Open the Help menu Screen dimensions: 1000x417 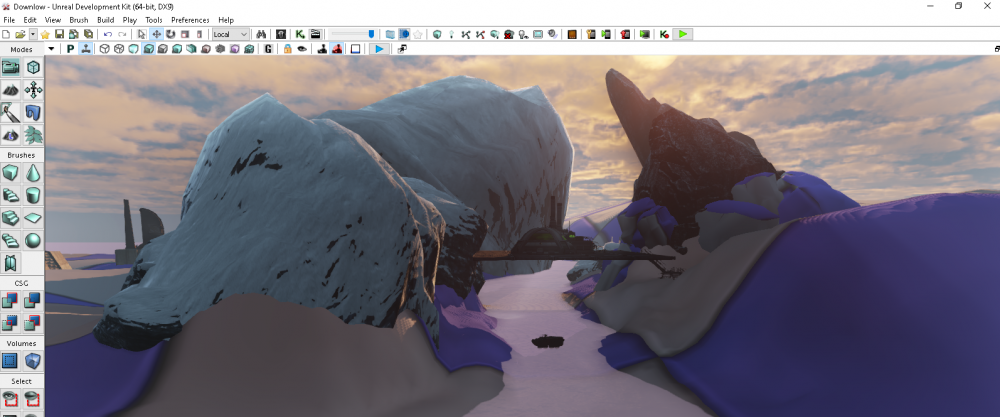[x=226, y=20]
